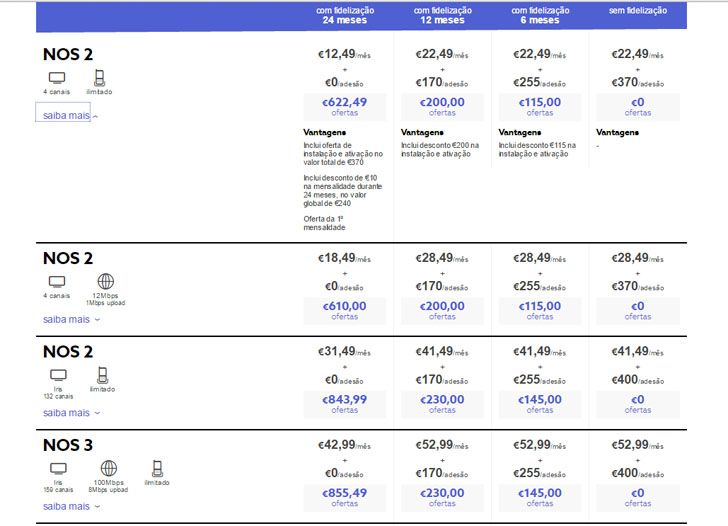728x526 pixels.
Task: Click the TV icon labeled 4 canais in first NOS 2 plan
Action: 57,78
